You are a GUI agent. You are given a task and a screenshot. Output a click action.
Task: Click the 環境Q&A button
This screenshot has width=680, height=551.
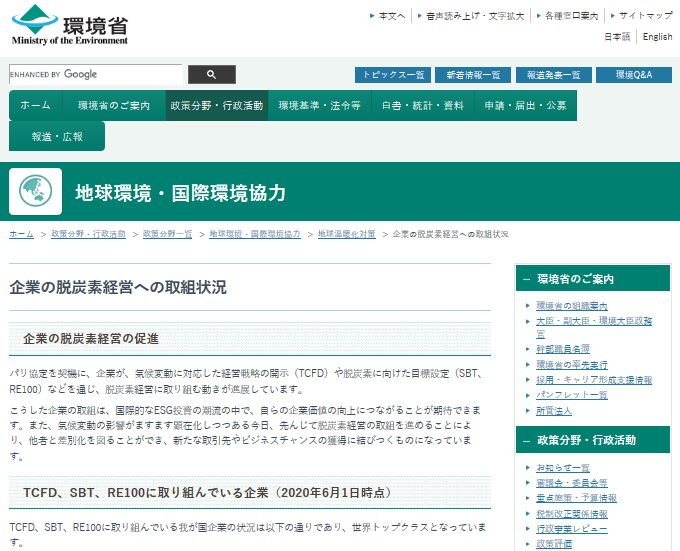pos(634,75)
